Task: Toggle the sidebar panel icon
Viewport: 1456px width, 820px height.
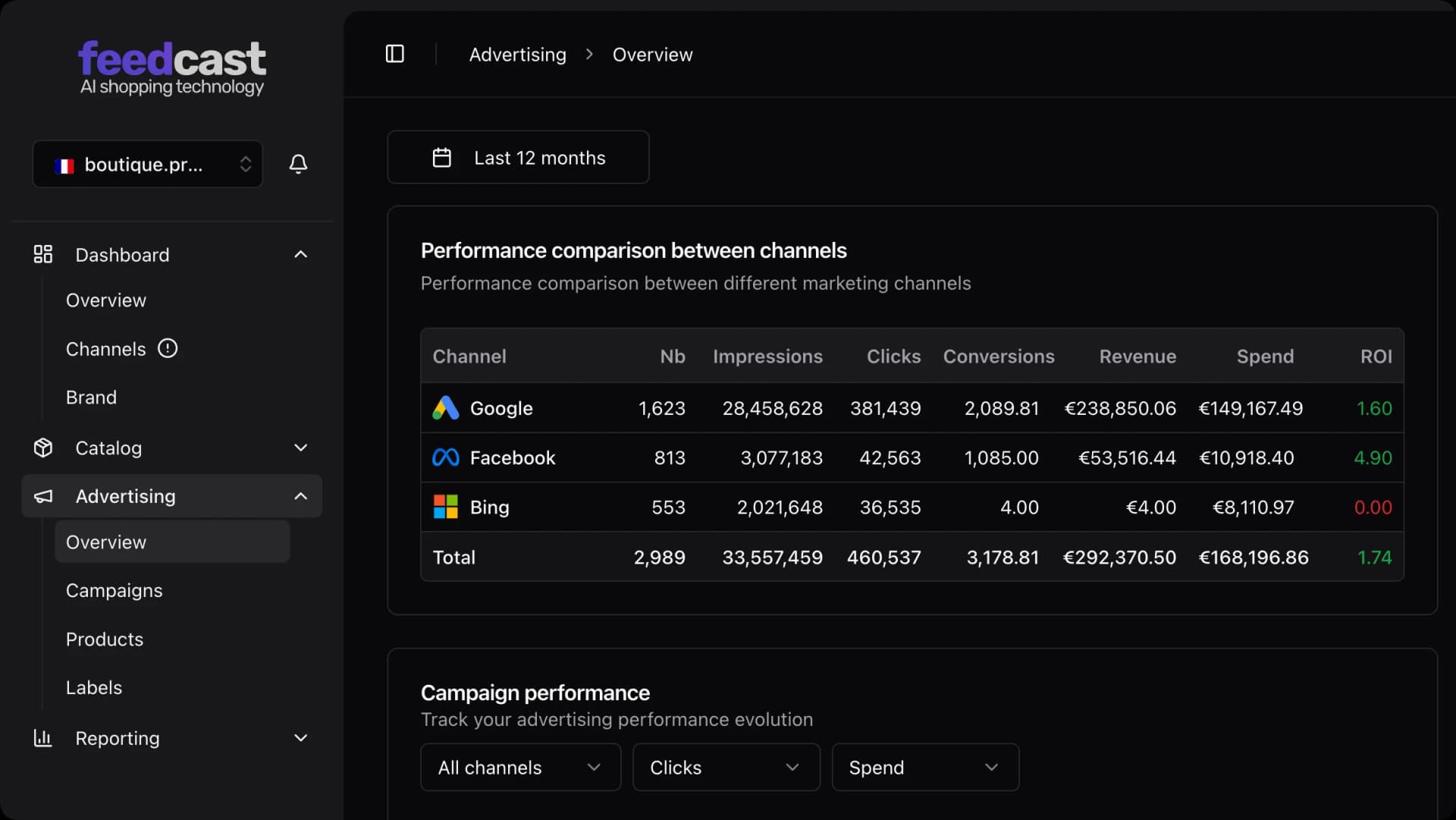Action: (x=394, y=54)
